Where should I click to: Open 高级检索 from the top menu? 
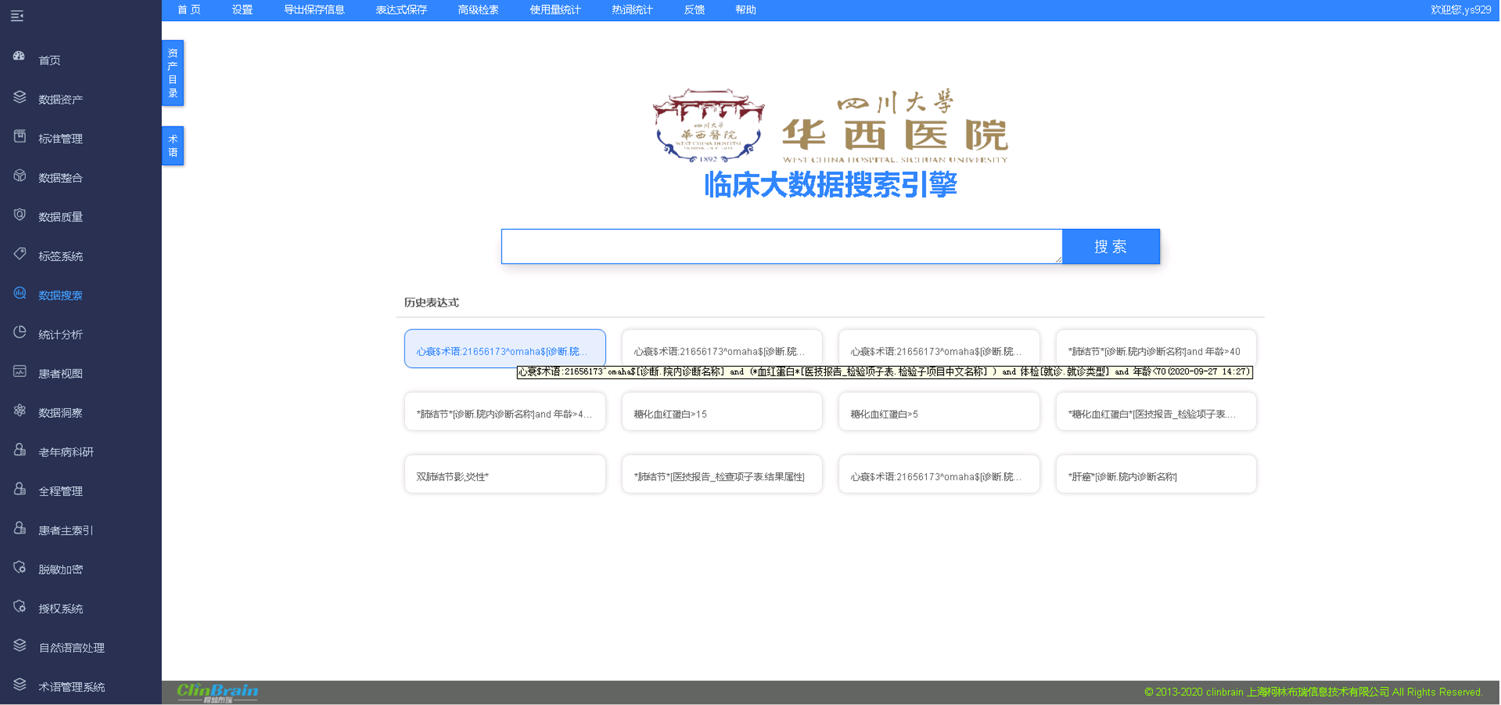(478, 10)
